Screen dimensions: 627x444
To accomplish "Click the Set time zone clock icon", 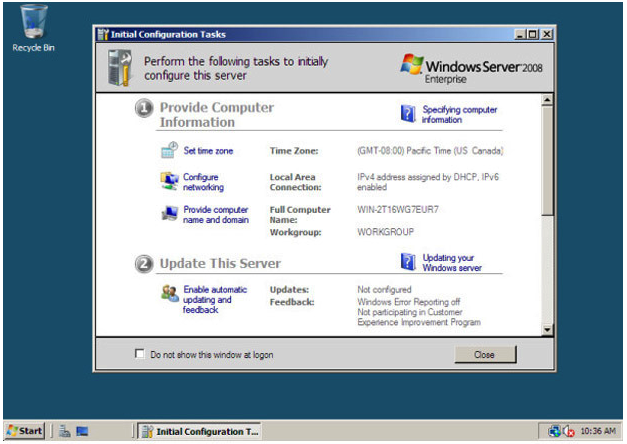I will click(x=169, y=150).
